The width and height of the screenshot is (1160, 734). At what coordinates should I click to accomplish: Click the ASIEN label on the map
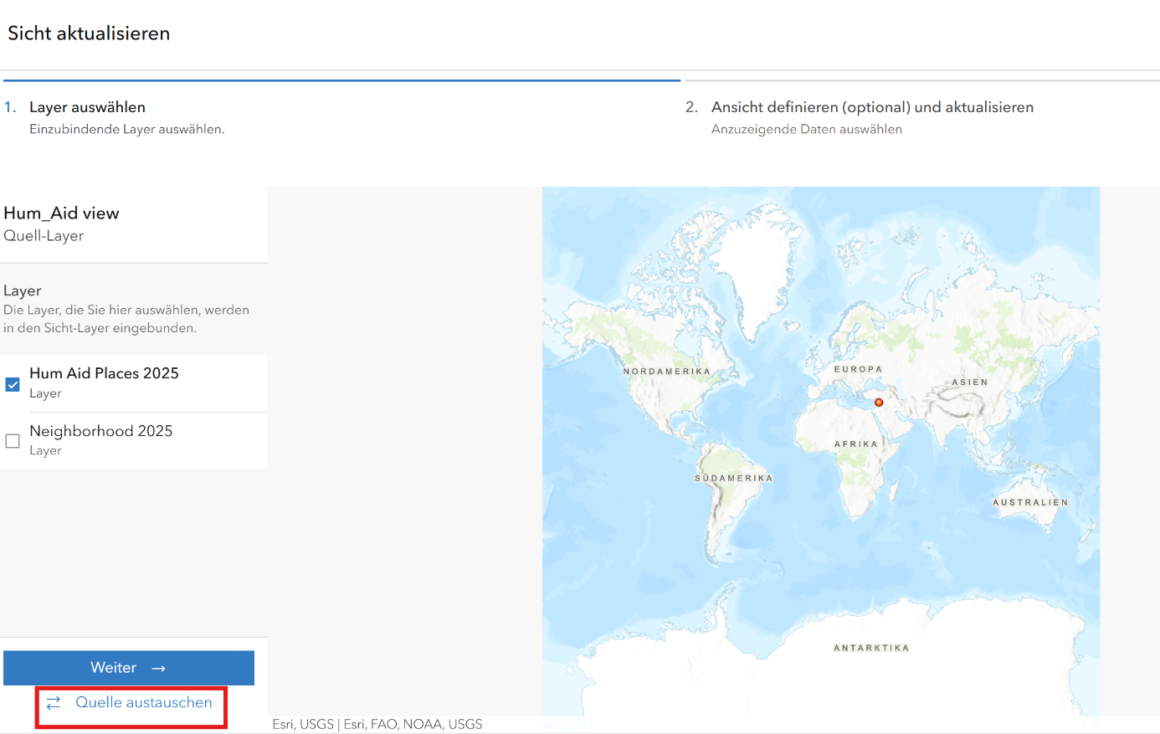pos(970,382)
